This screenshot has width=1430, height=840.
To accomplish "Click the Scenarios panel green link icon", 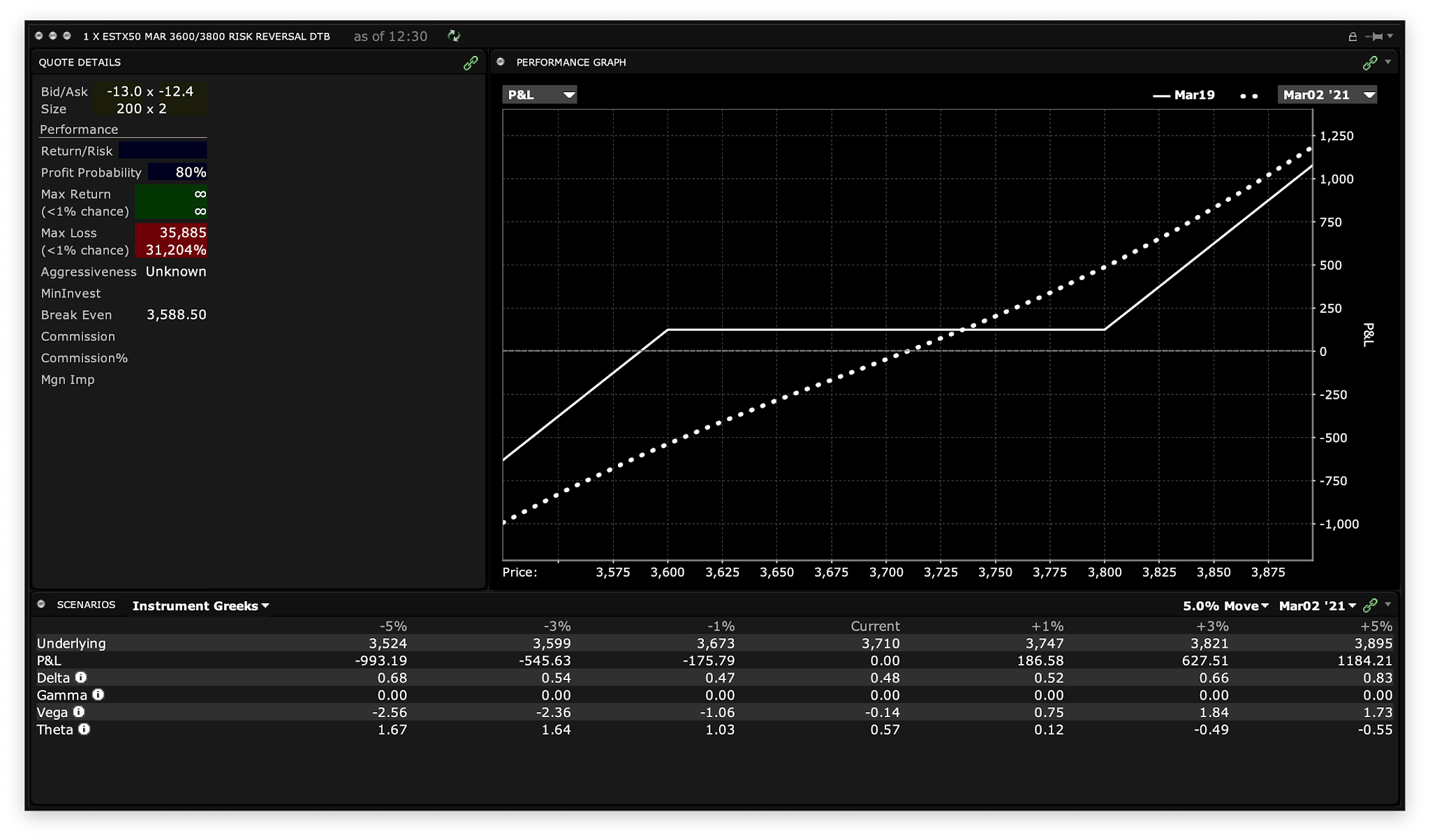I will coord(1370,605).
